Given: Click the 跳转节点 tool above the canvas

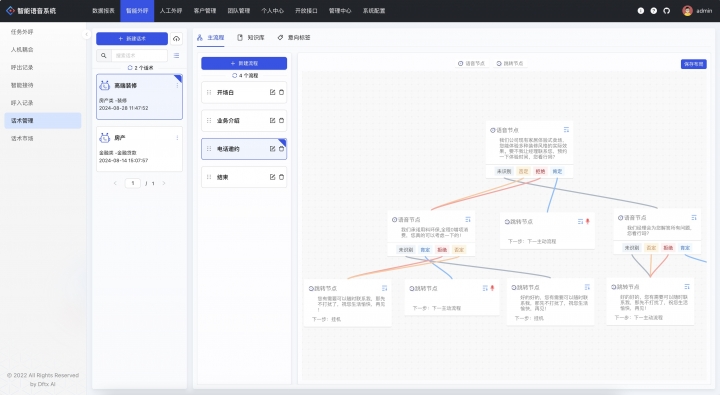Looking at the screenshot, I should pos(510,63).
